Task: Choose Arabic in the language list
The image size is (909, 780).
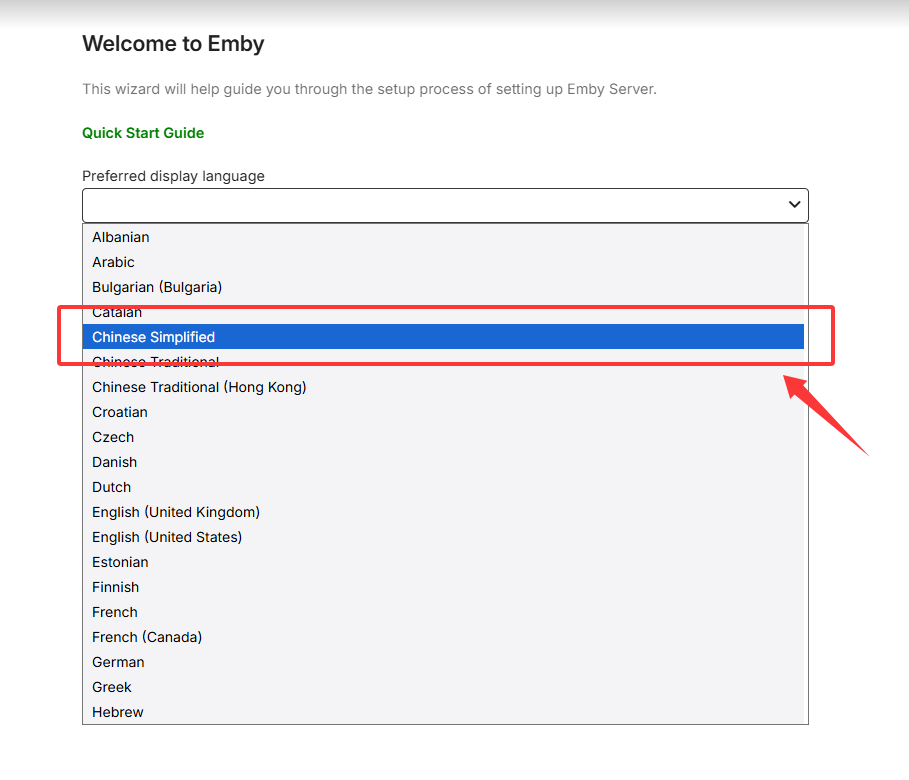Action: tap(113, 262)
